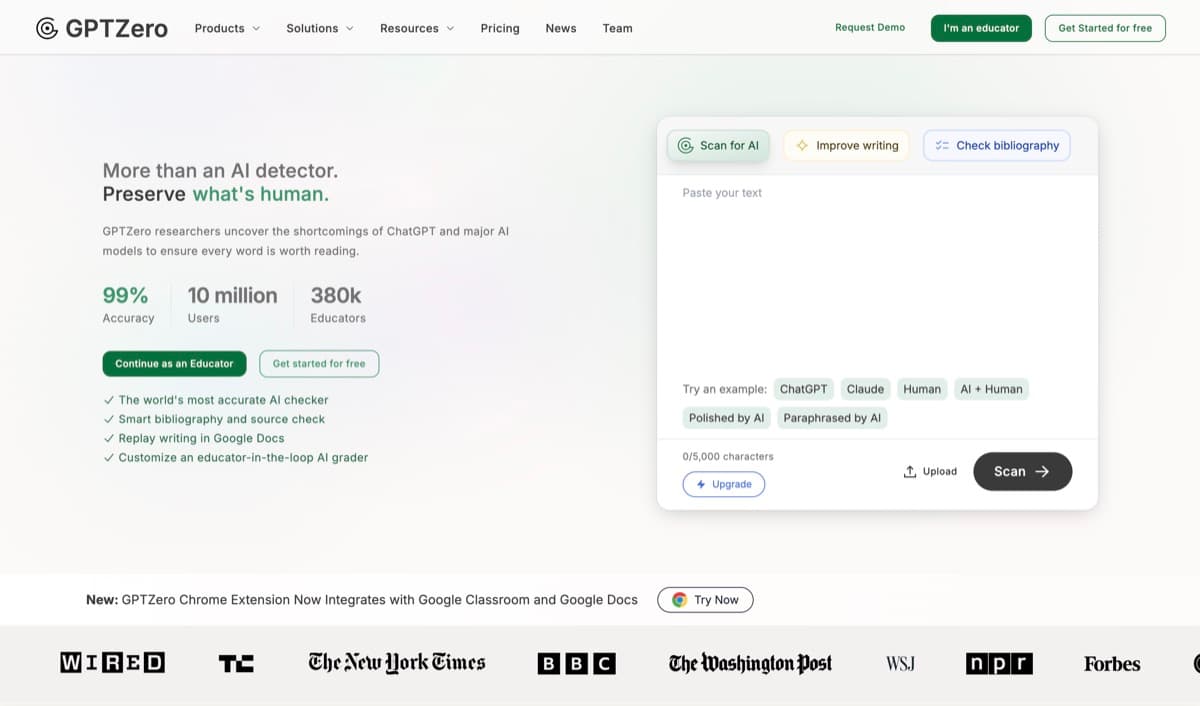The width and height of the screenshot is (1200, 706).
Task: Select the Paraphrased by AI example chip
Action: (x=832, y=417)
